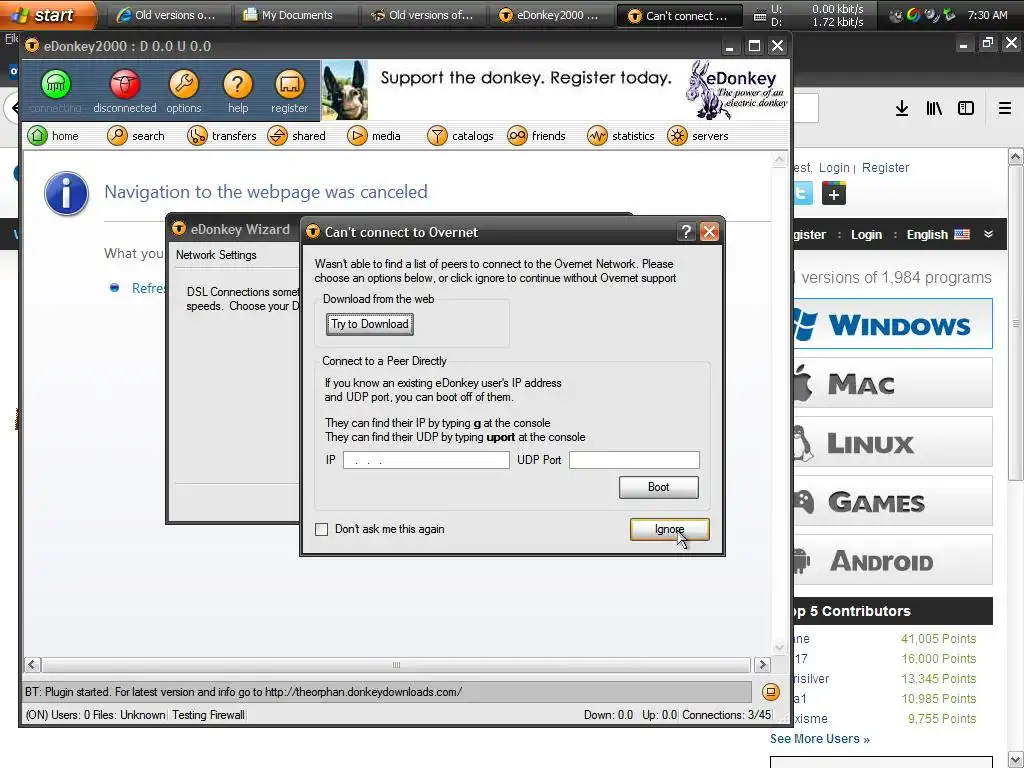
Task: Click the eDonkey status bar corner icon
Action: [771, 692]
